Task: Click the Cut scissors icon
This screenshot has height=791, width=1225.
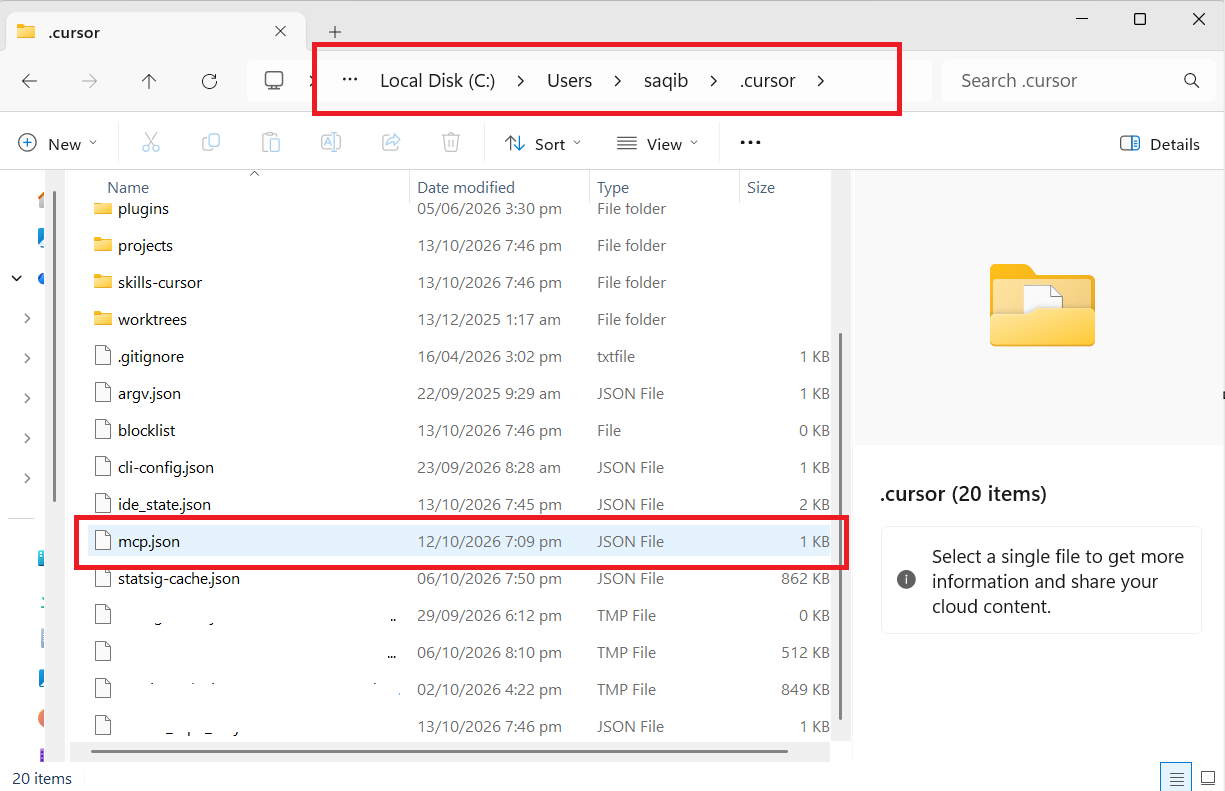Action: (x=151, y=143)
